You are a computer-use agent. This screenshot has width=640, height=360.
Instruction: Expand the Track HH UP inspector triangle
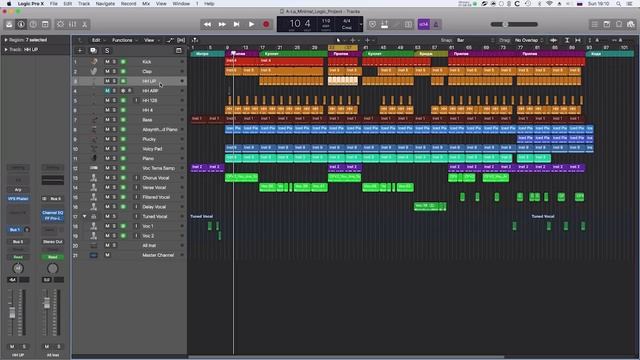pyautogui.click(x=6, y=50)
